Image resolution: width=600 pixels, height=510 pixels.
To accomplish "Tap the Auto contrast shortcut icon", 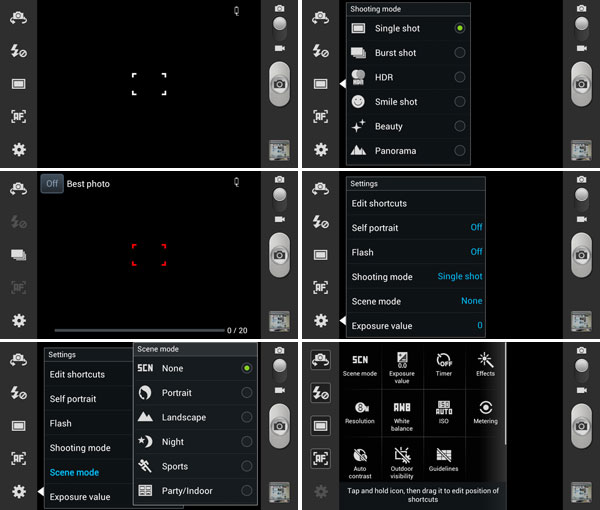I will click(x=359, y=458).
